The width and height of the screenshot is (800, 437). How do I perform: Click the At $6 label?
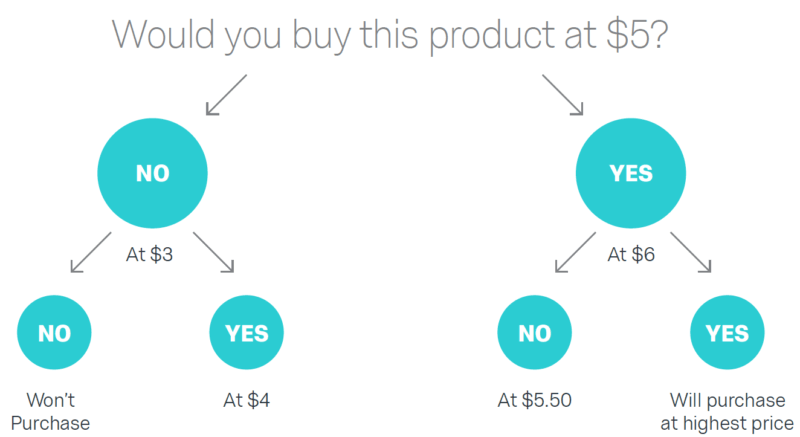631,254
